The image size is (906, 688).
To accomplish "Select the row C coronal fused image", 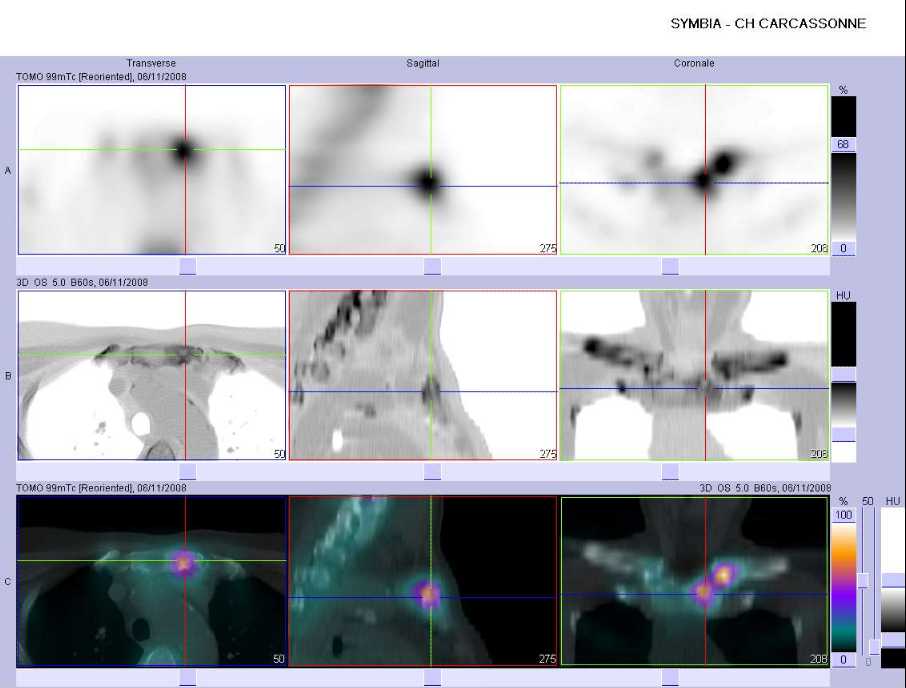I will point(695,581).
